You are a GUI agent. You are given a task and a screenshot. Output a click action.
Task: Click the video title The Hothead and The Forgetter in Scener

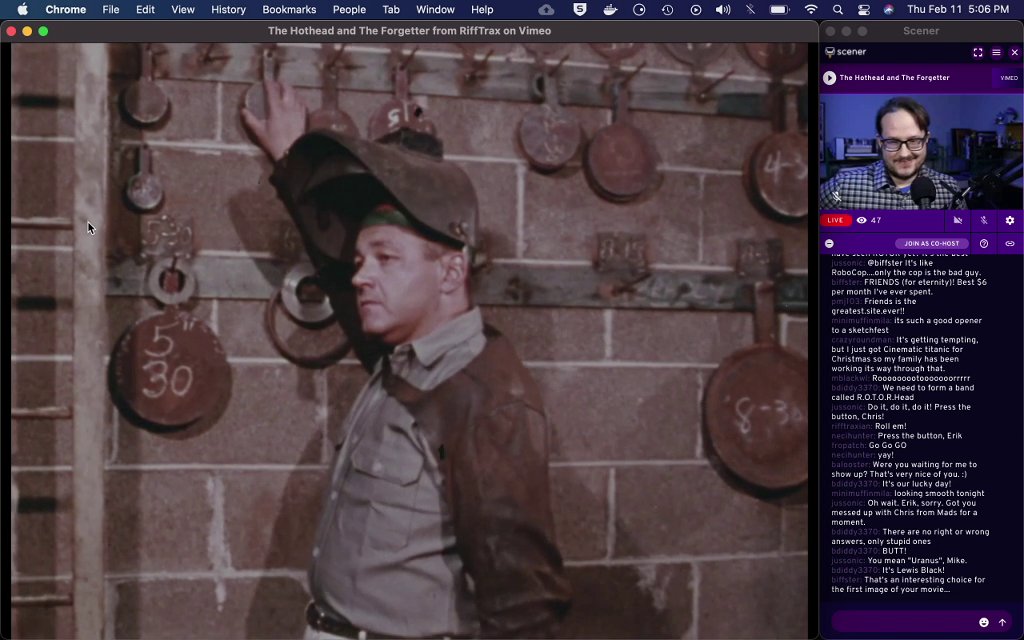click(894, 78)
